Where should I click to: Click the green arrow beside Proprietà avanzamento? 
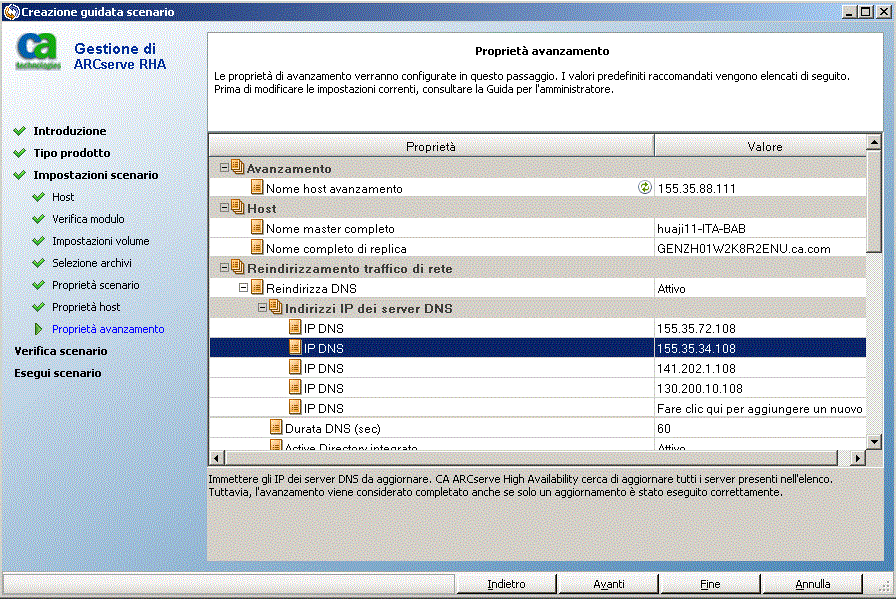point(38,329)
